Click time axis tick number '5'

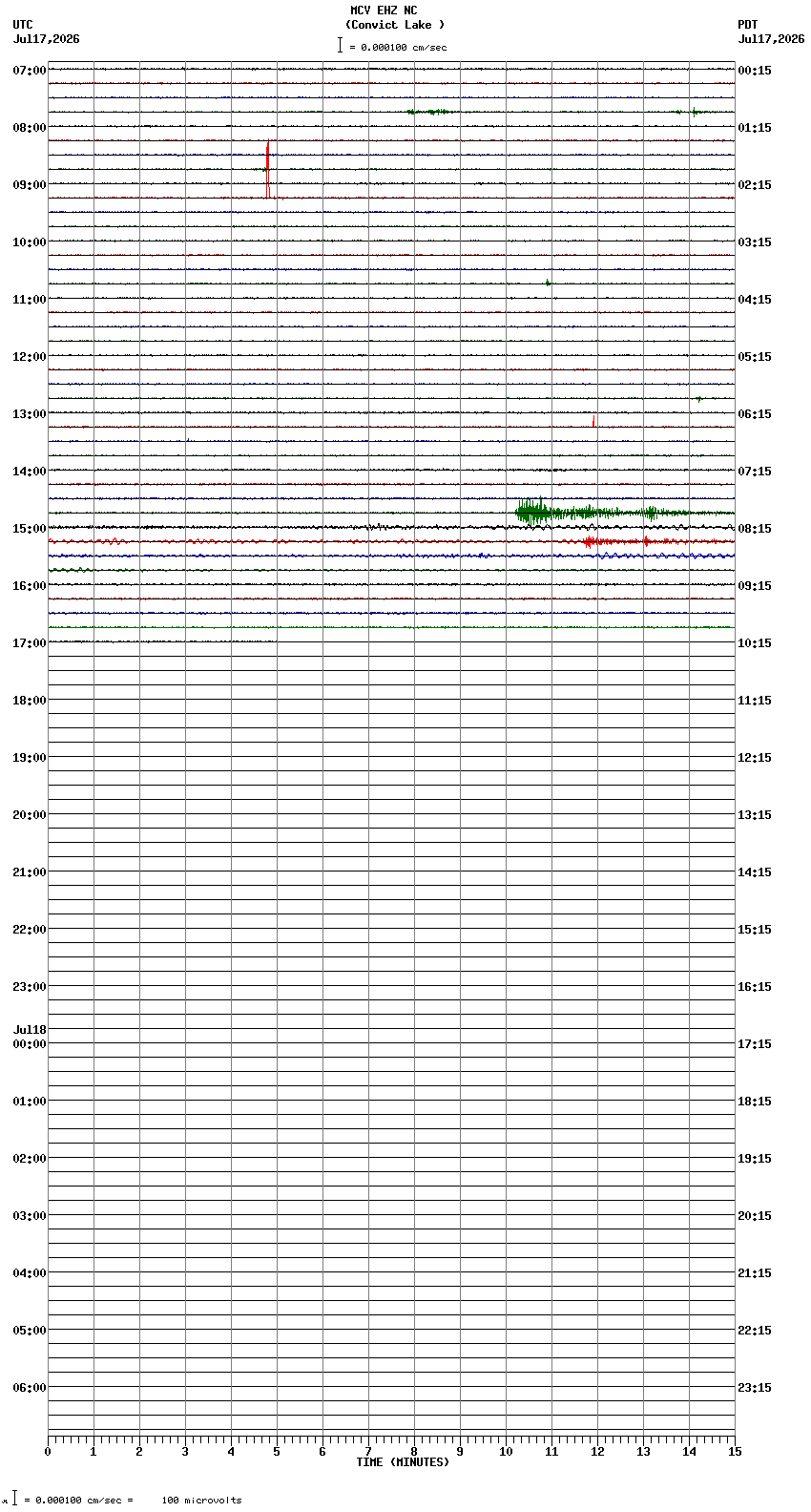click(277, 1452)
